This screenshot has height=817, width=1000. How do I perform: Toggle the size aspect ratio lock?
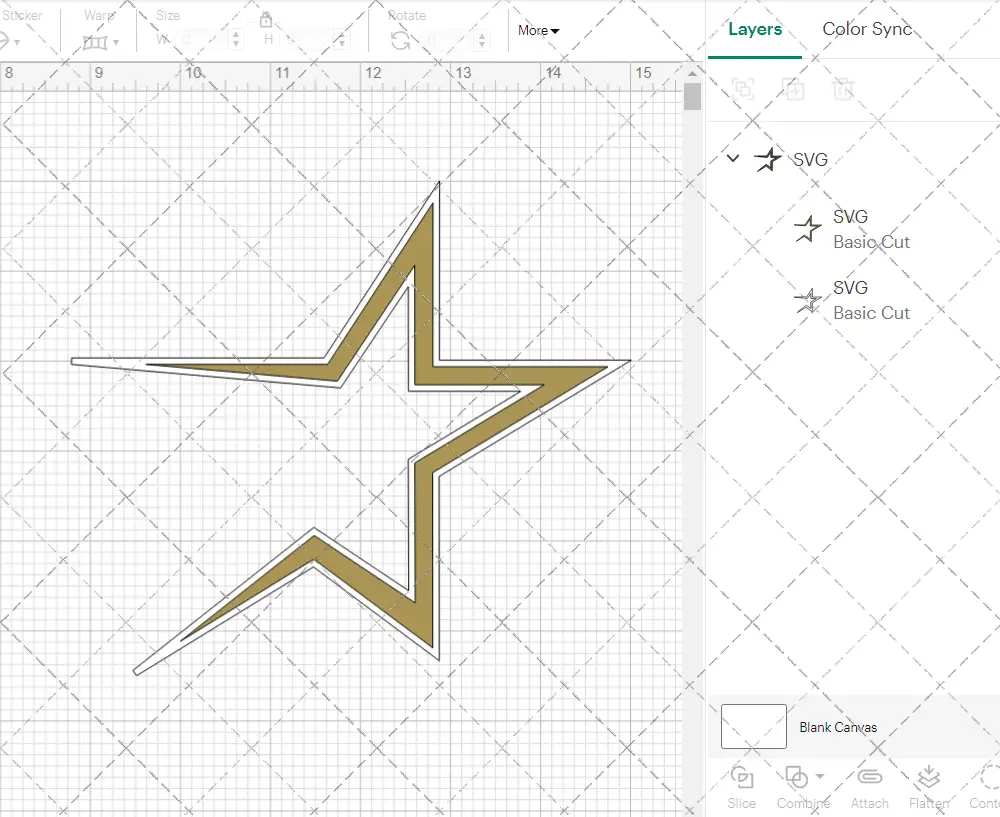[266, 20]
